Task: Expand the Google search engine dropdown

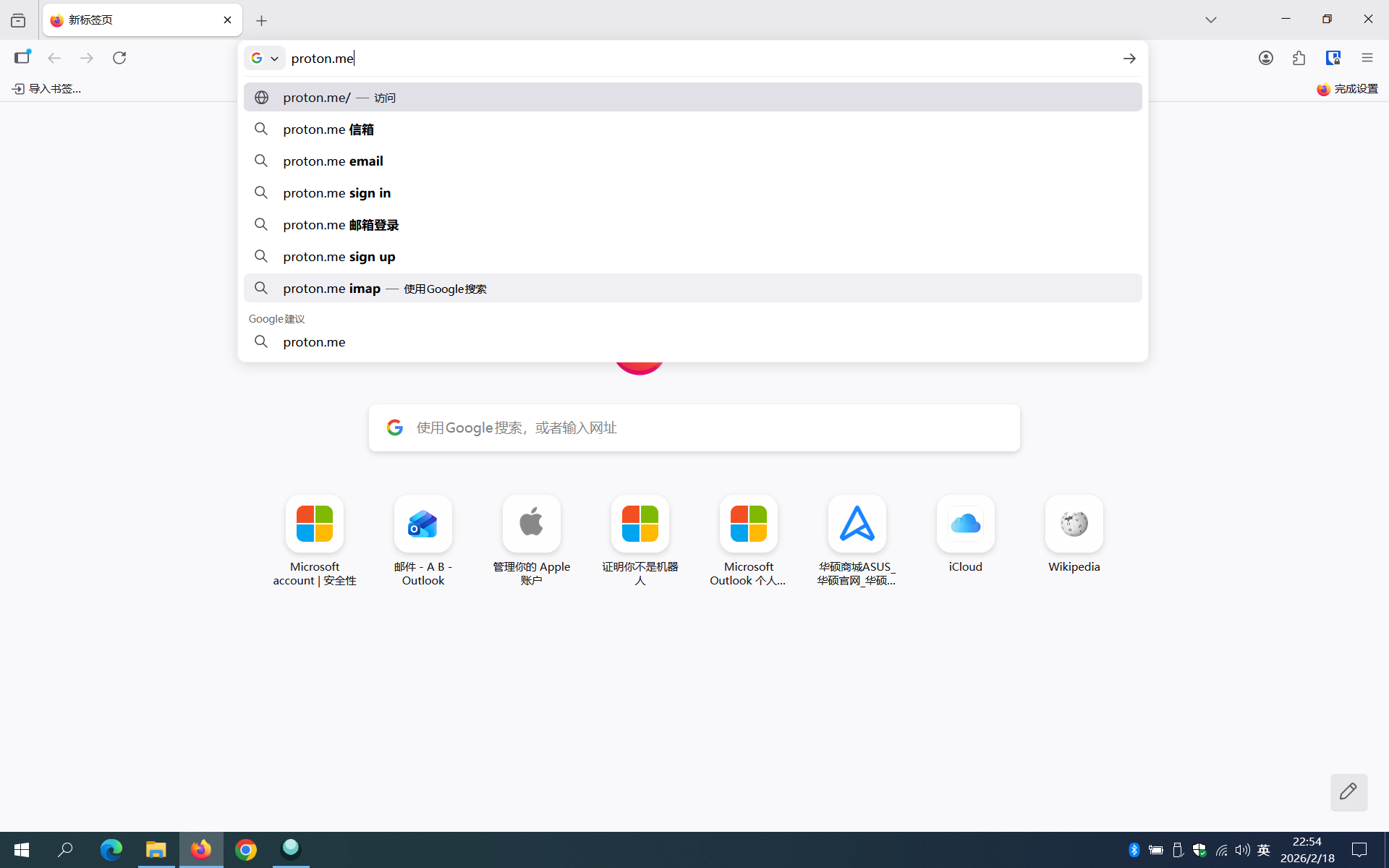Action: (x=265, y=58)
